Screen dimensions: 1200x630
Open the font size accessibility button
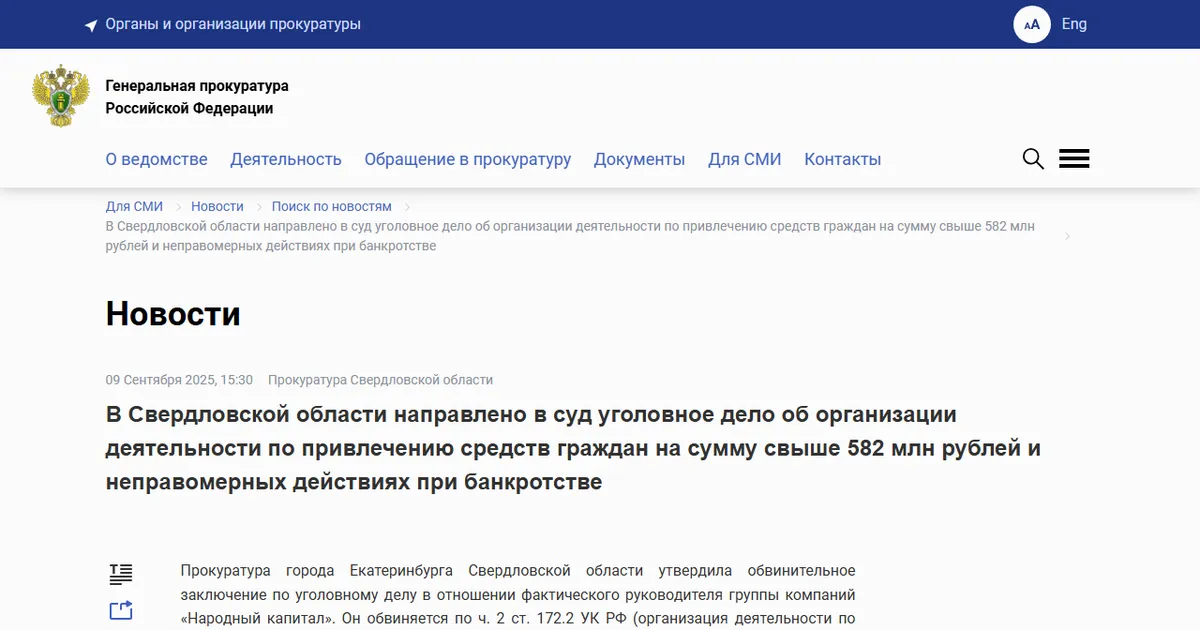(x=1032, y=24)
